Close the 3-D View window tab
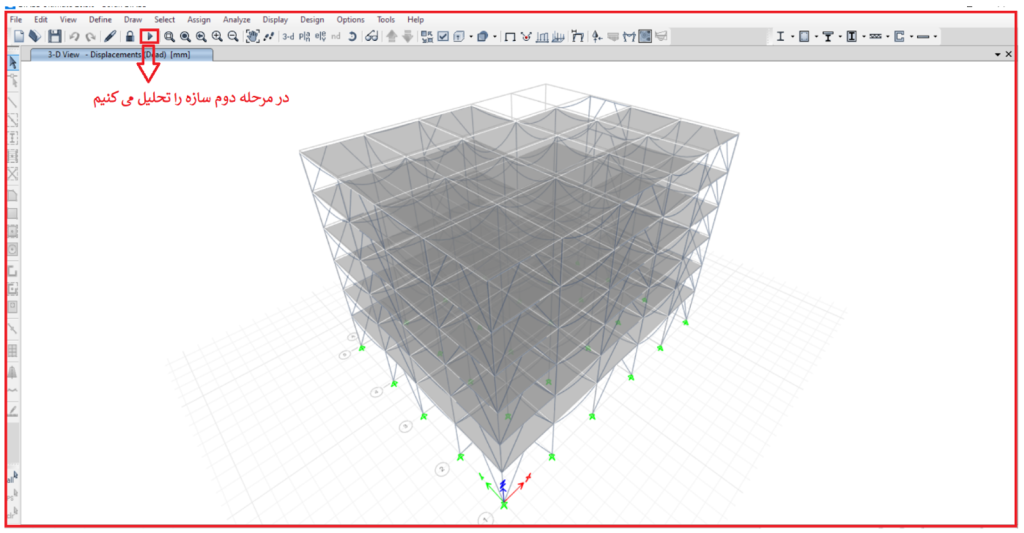The image size is (1024, 533). click(x=1008, y=54)
